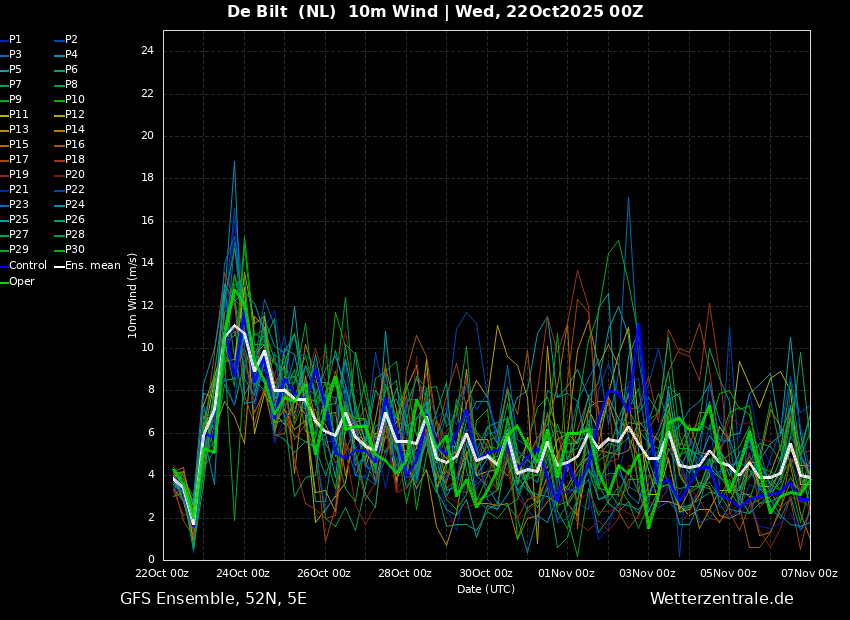
Task: Select the P12 legend label
Action: point(75,115)
